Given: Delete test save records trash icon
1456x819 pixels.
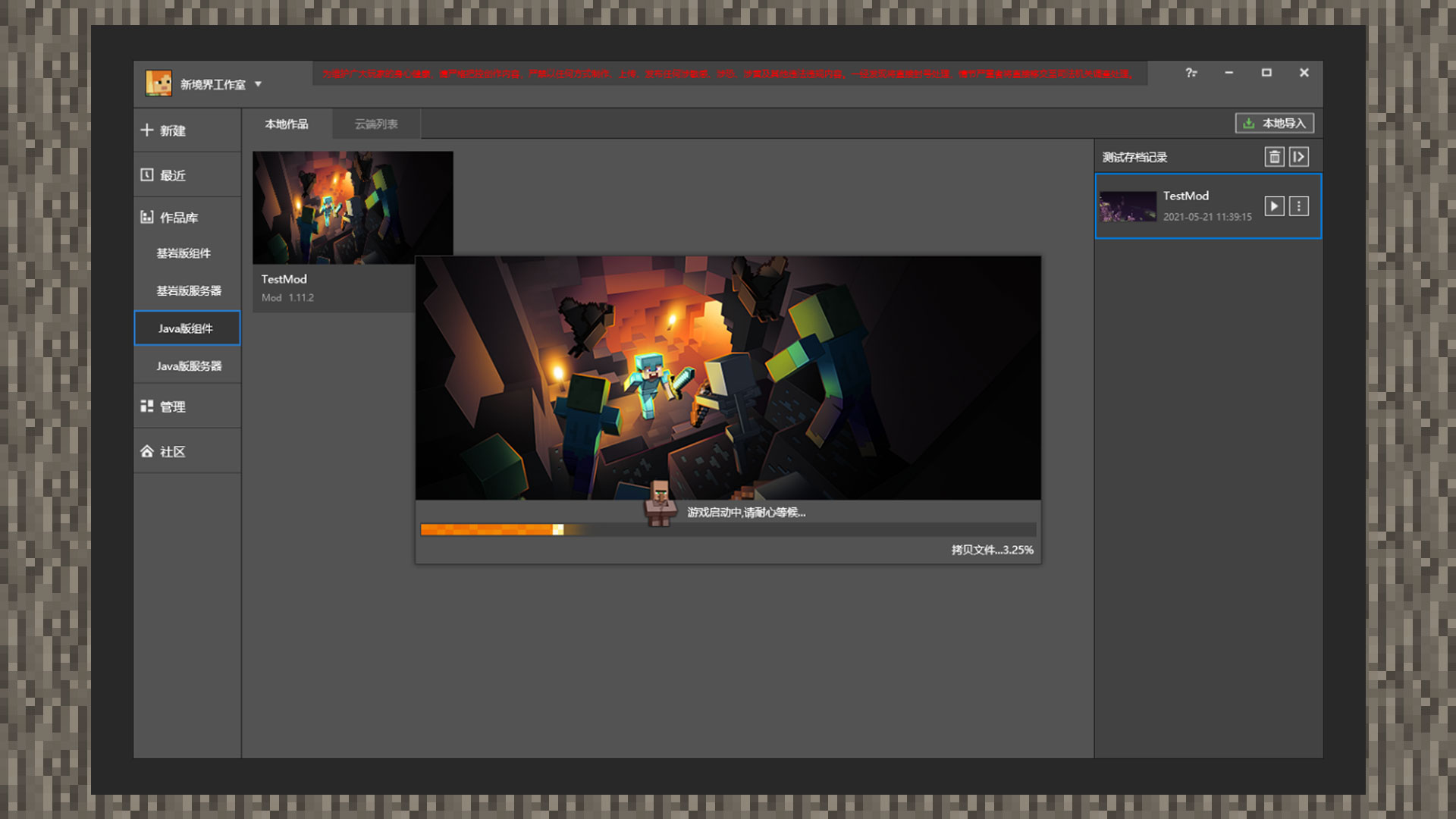Looking at the screenshot, I should pyautogui.click(x=1275, y=157).
